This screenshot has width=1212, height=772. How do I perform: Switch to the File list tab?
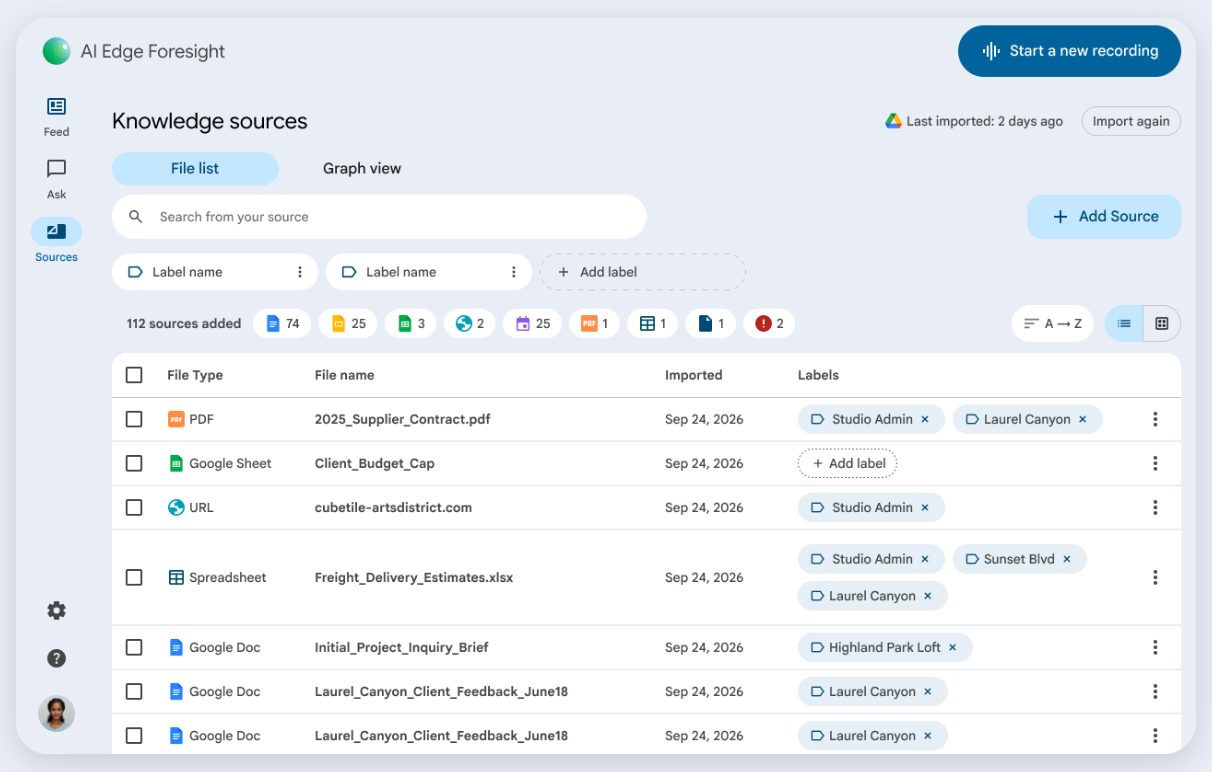[195, 168]
